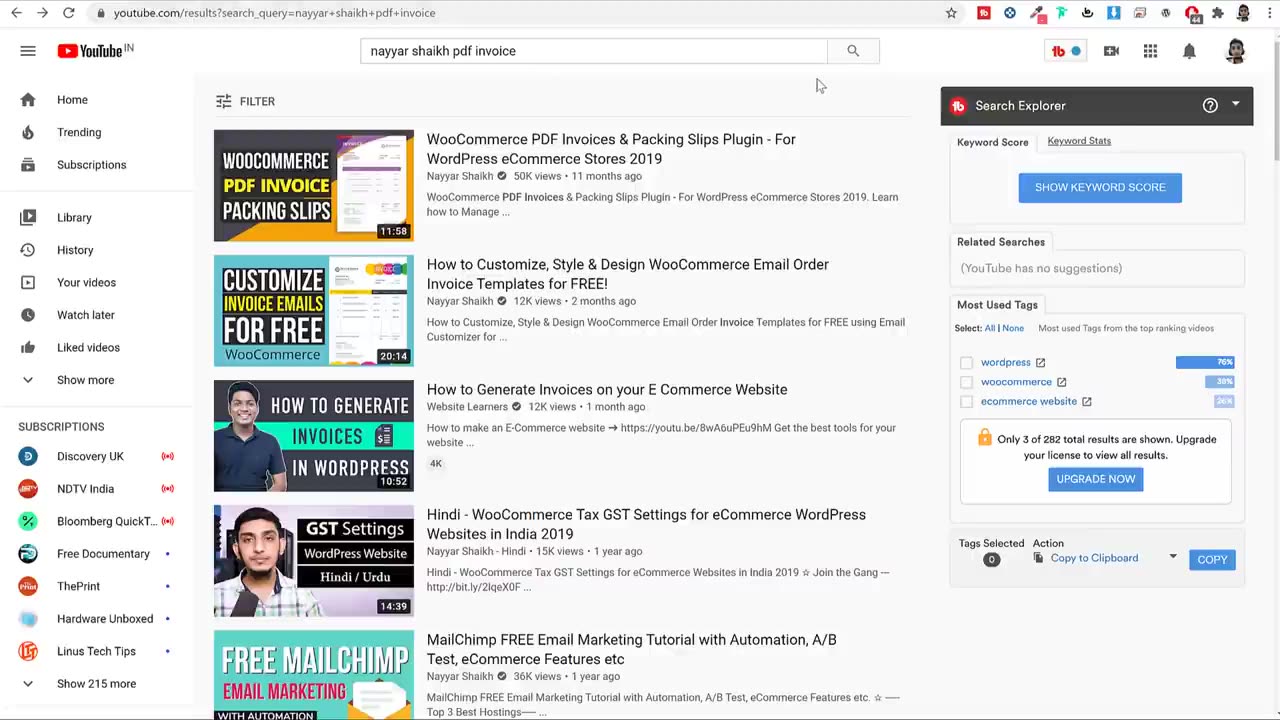Open the Website Learners channel link
This screenshot has width=1280, height=720.
tap(467, 407)
